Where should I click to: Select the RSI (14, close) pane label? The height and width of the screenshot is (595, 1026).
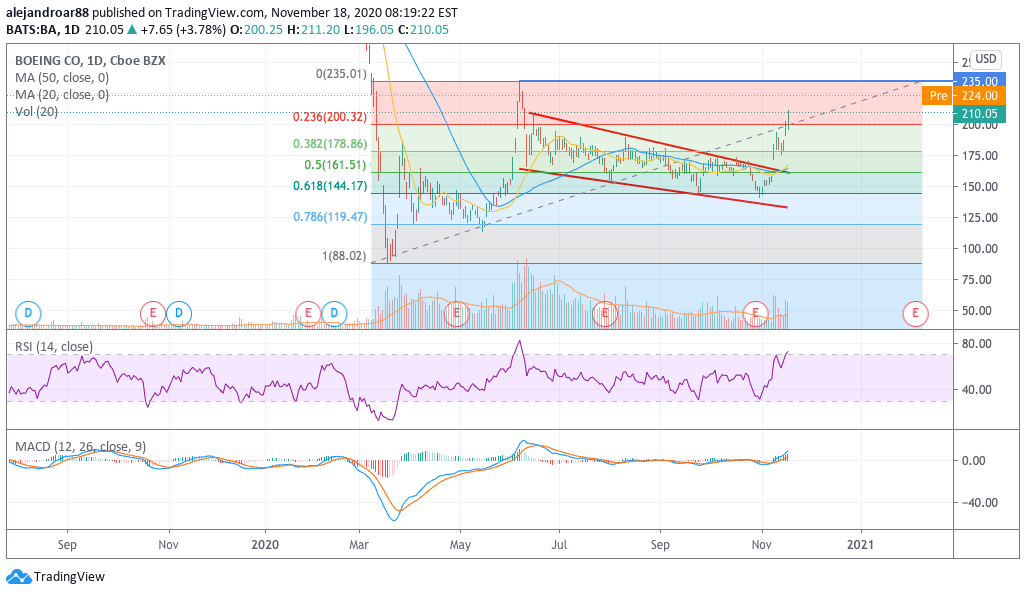[x=54, y=346]
